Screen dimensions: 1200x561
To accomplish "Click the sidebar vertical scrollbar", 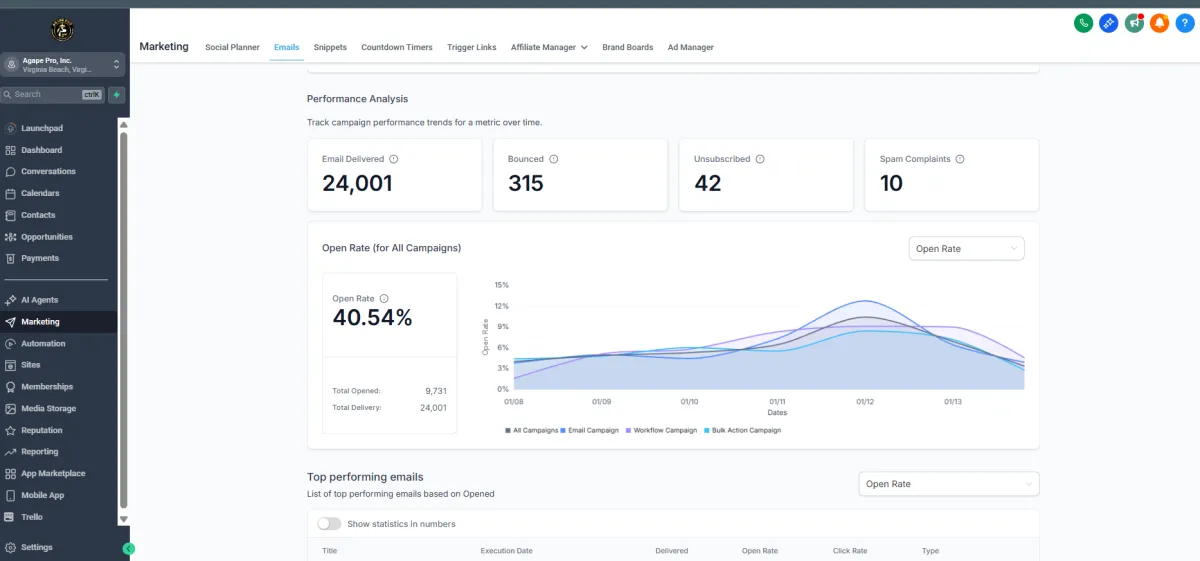I will (x=124, y=320).
